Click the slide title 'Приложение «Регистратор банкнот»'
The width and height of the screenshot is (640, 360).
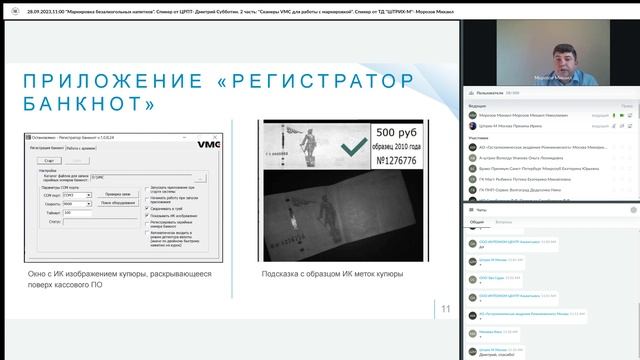pos(219,92)
